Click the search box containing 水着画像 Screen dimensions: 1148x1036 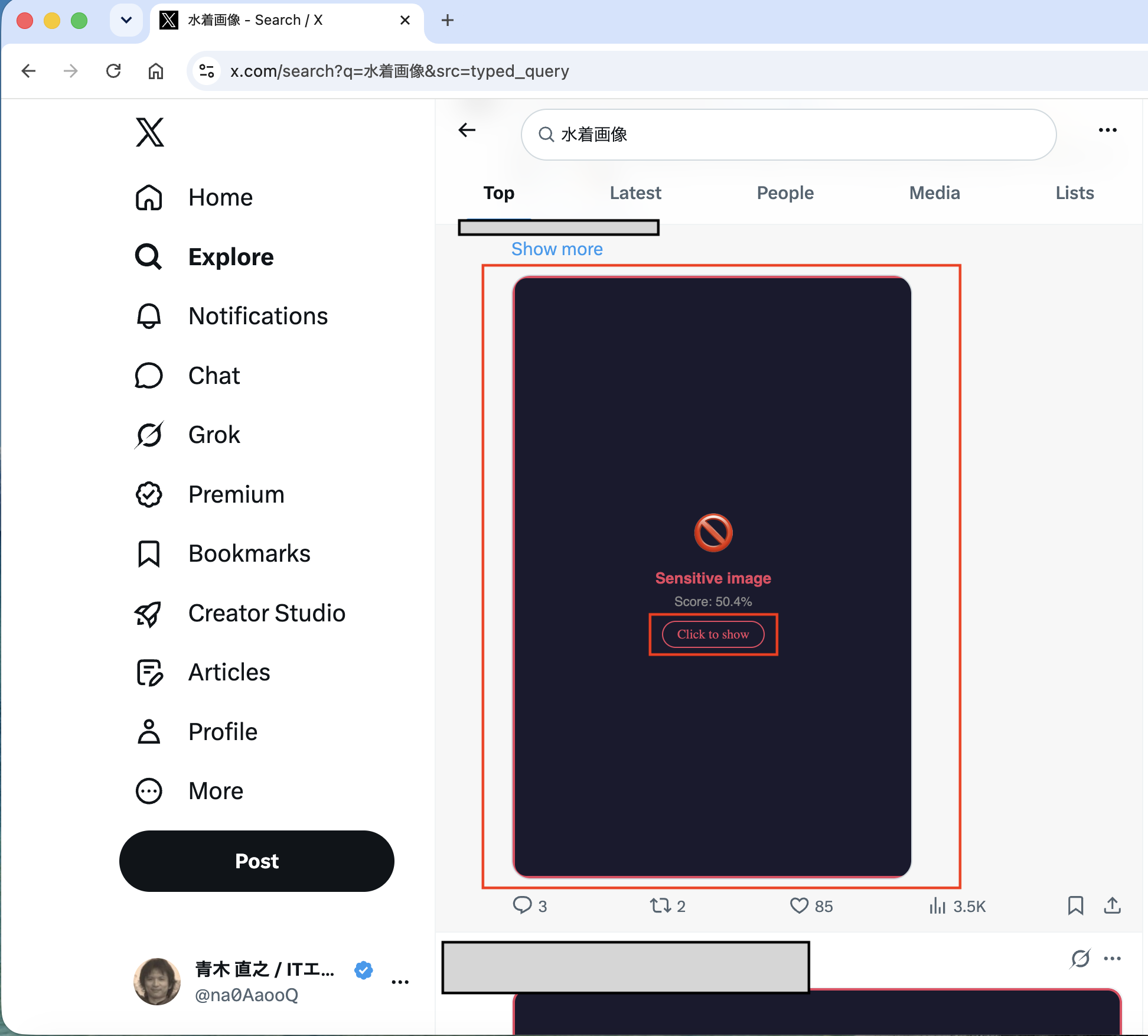788,135
